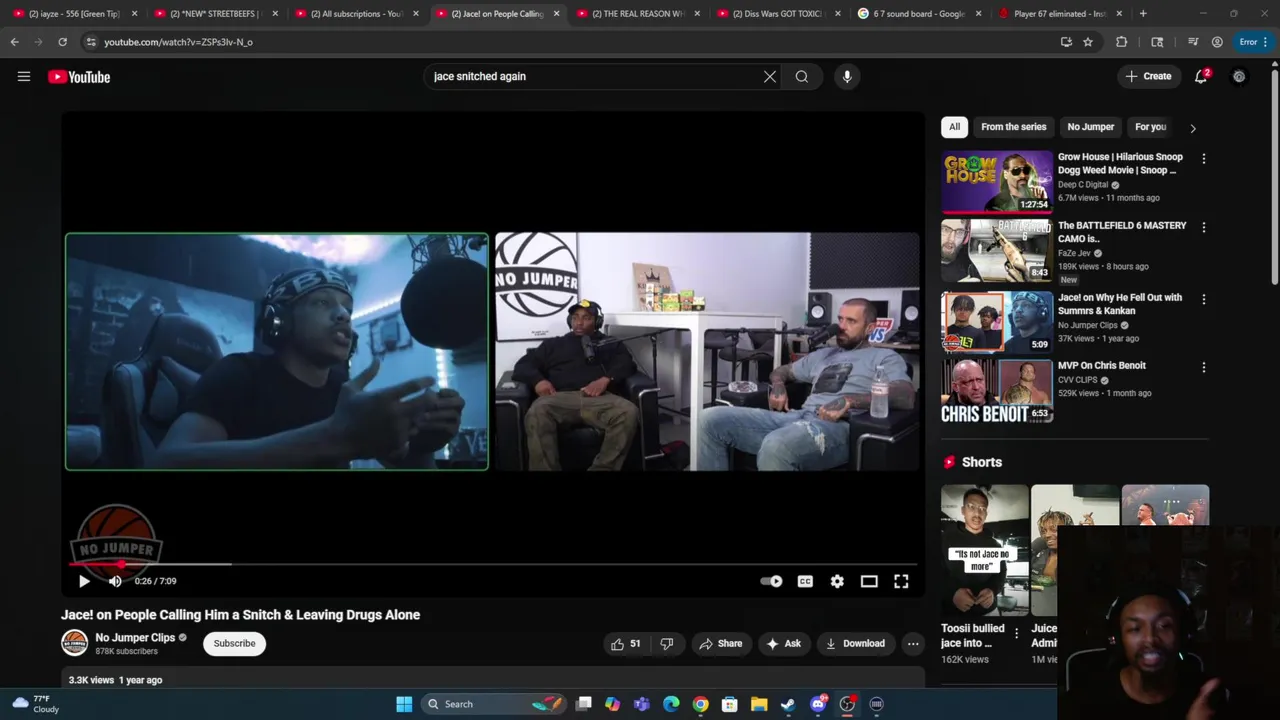Switch to theater mode
Image resolution: width=1280 pixels, height=720 pixels.
(x=869, y=581)
